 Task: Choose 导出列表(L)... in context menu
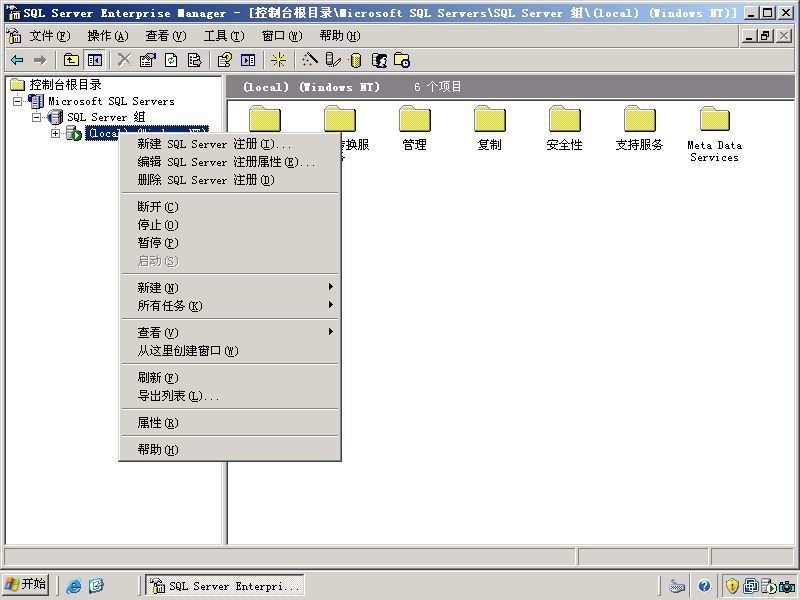pyautogui.click(x=230, y=395)
